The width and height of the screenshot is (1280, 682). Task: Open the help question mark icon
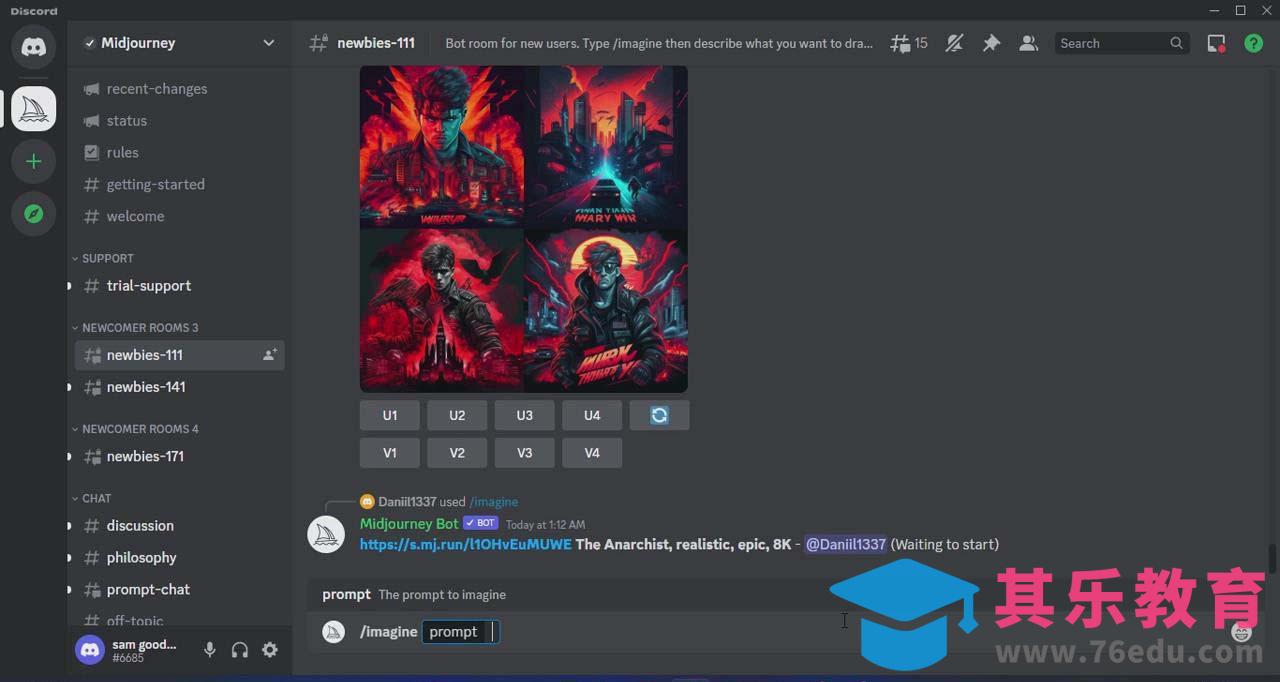point(1253,43)
